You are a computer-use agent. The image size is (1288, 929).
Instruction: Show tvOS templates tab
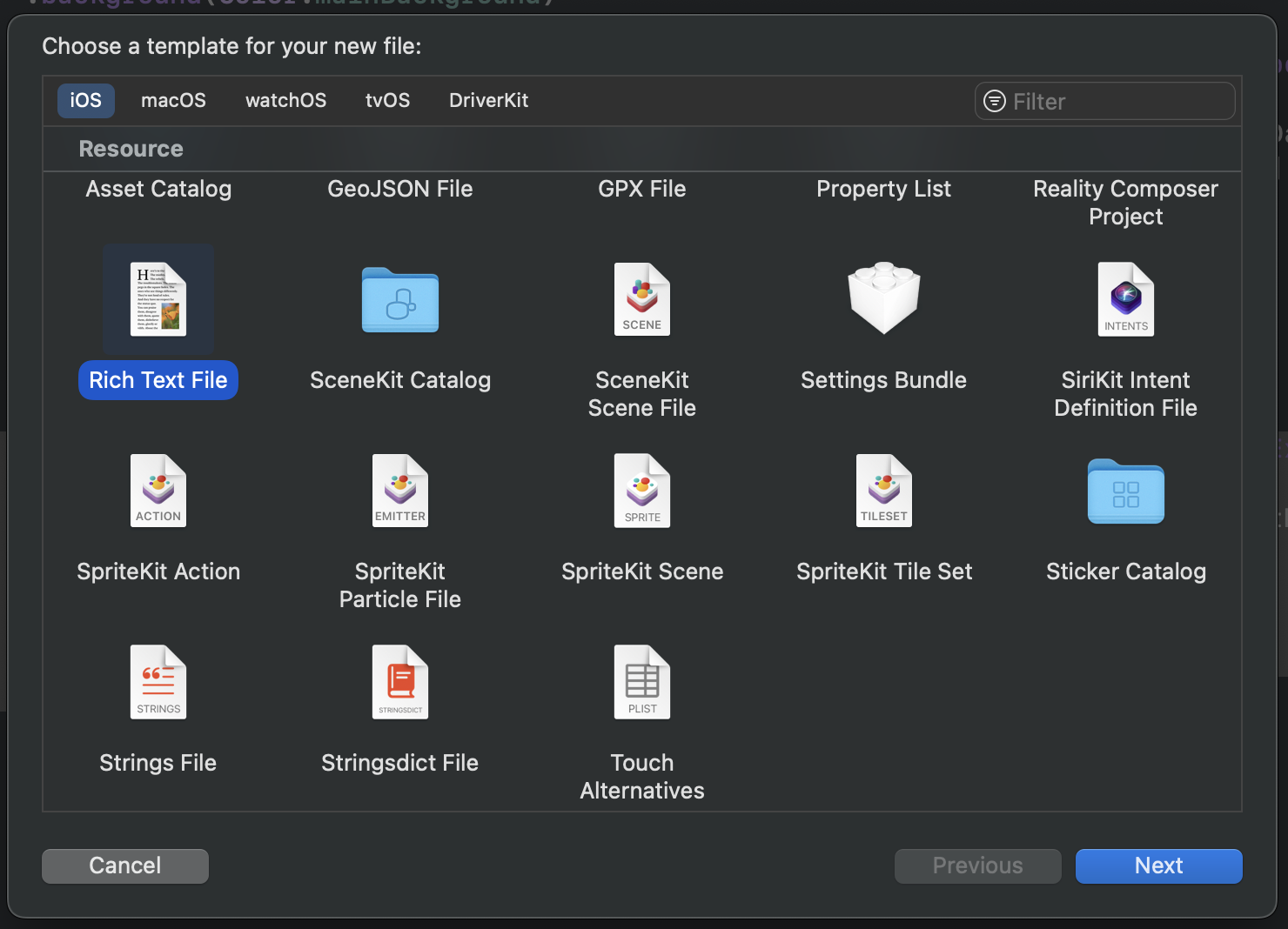click(387, 100)
